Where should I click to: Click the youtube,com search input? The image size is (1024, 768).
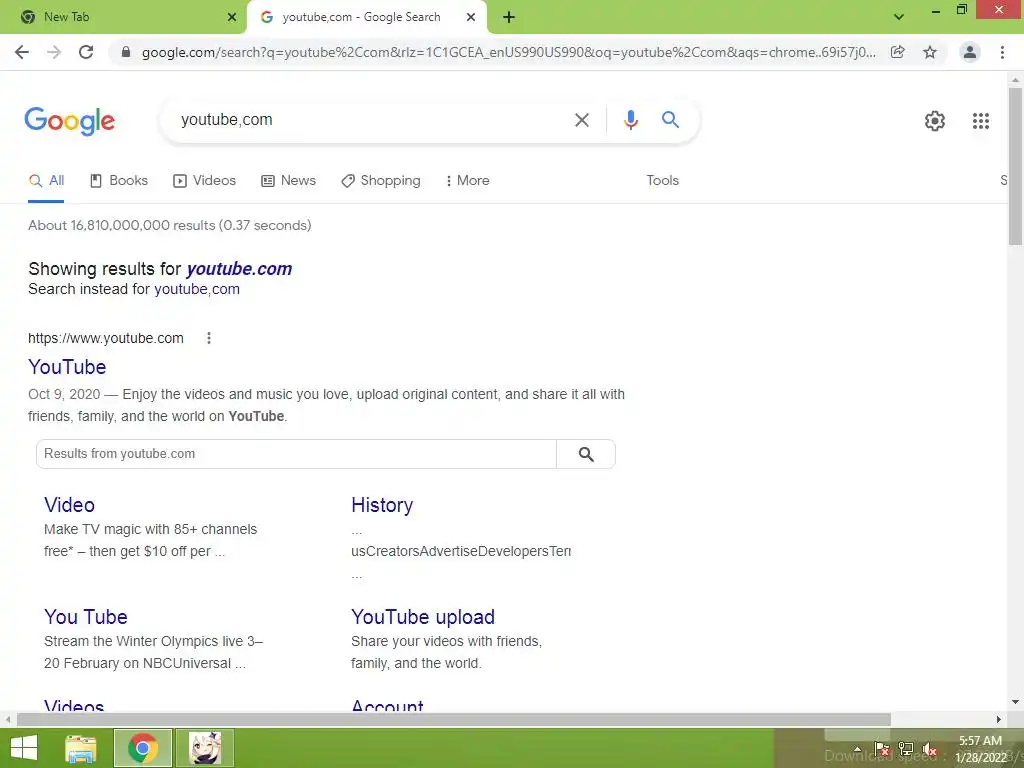pos(369,120)
